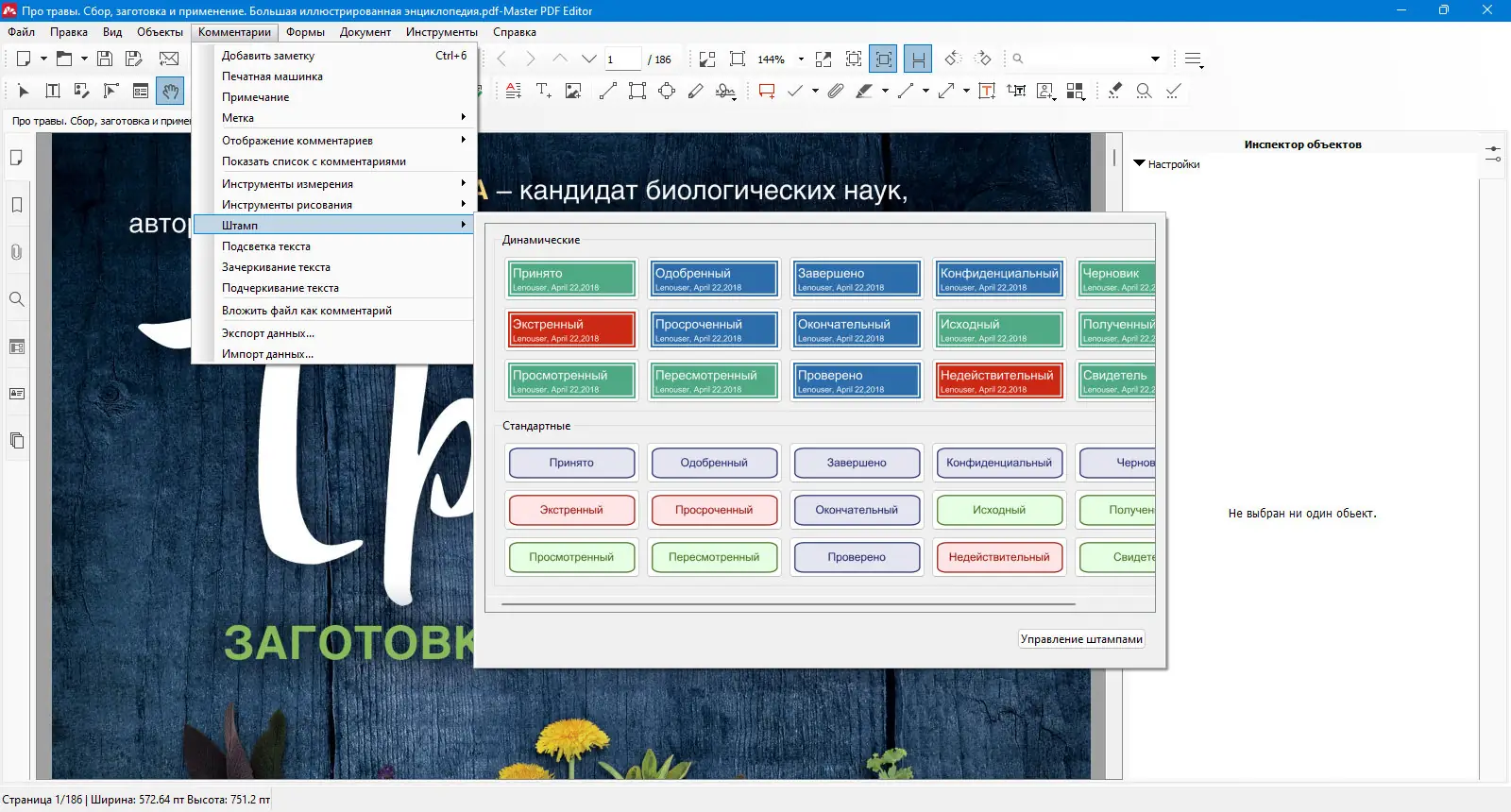Click the Search and Redact magnifier icon
Viewport: 1511px width, 812px height.
[x=1145, y=91]
